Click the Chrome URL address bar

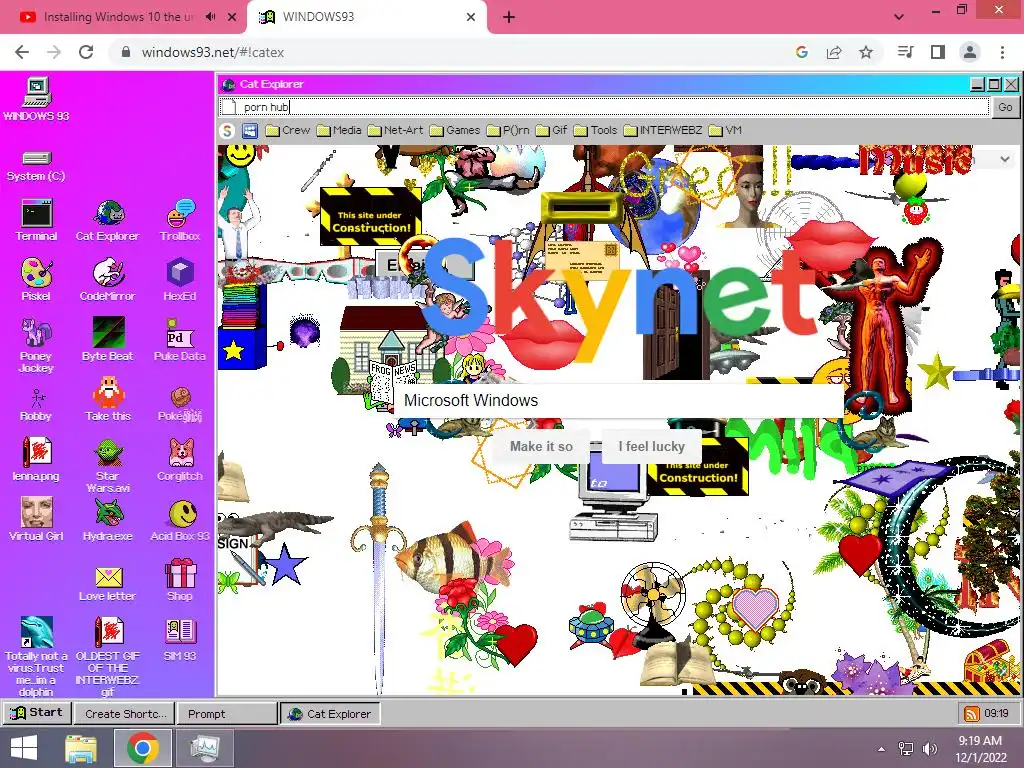(x=451, y=52)
